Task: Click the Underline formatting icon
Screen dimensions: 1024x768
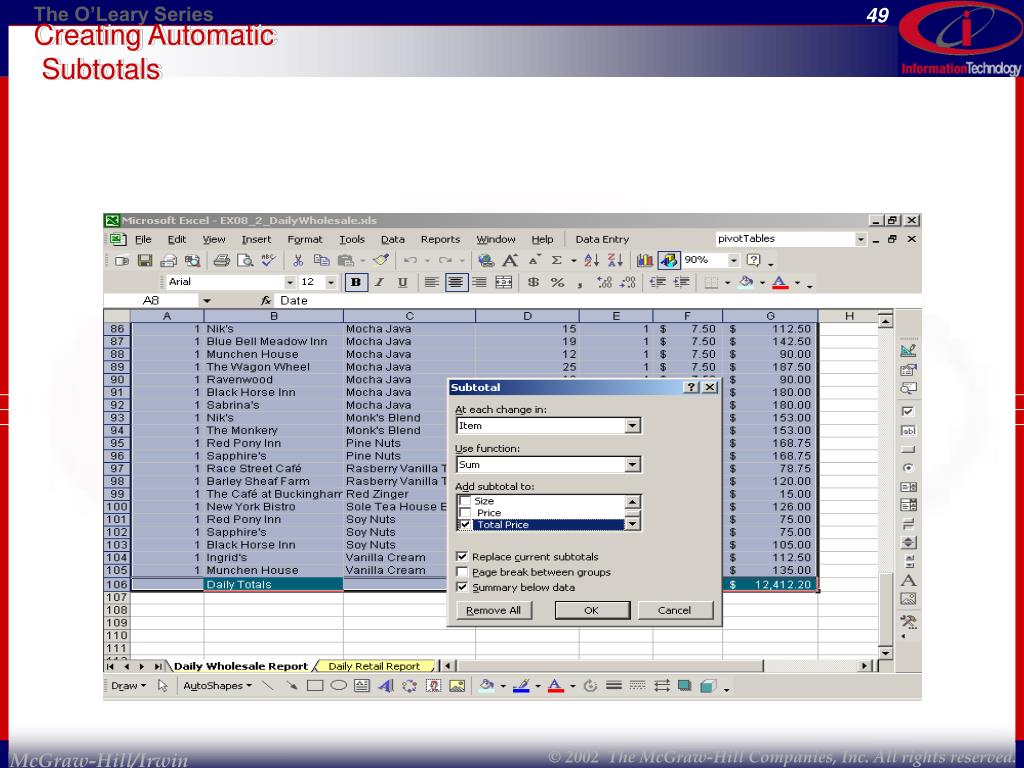Action: point(402,282)
